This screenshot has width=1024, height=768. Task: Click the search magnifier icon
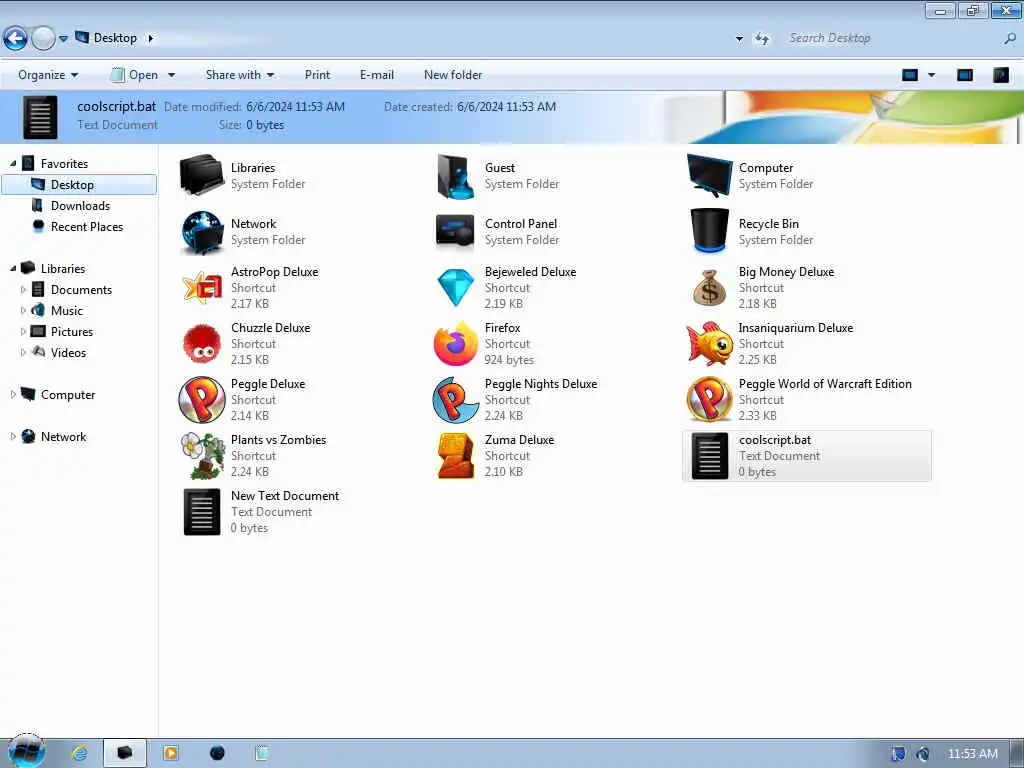pyautogui.click(x=1010, y=39)
